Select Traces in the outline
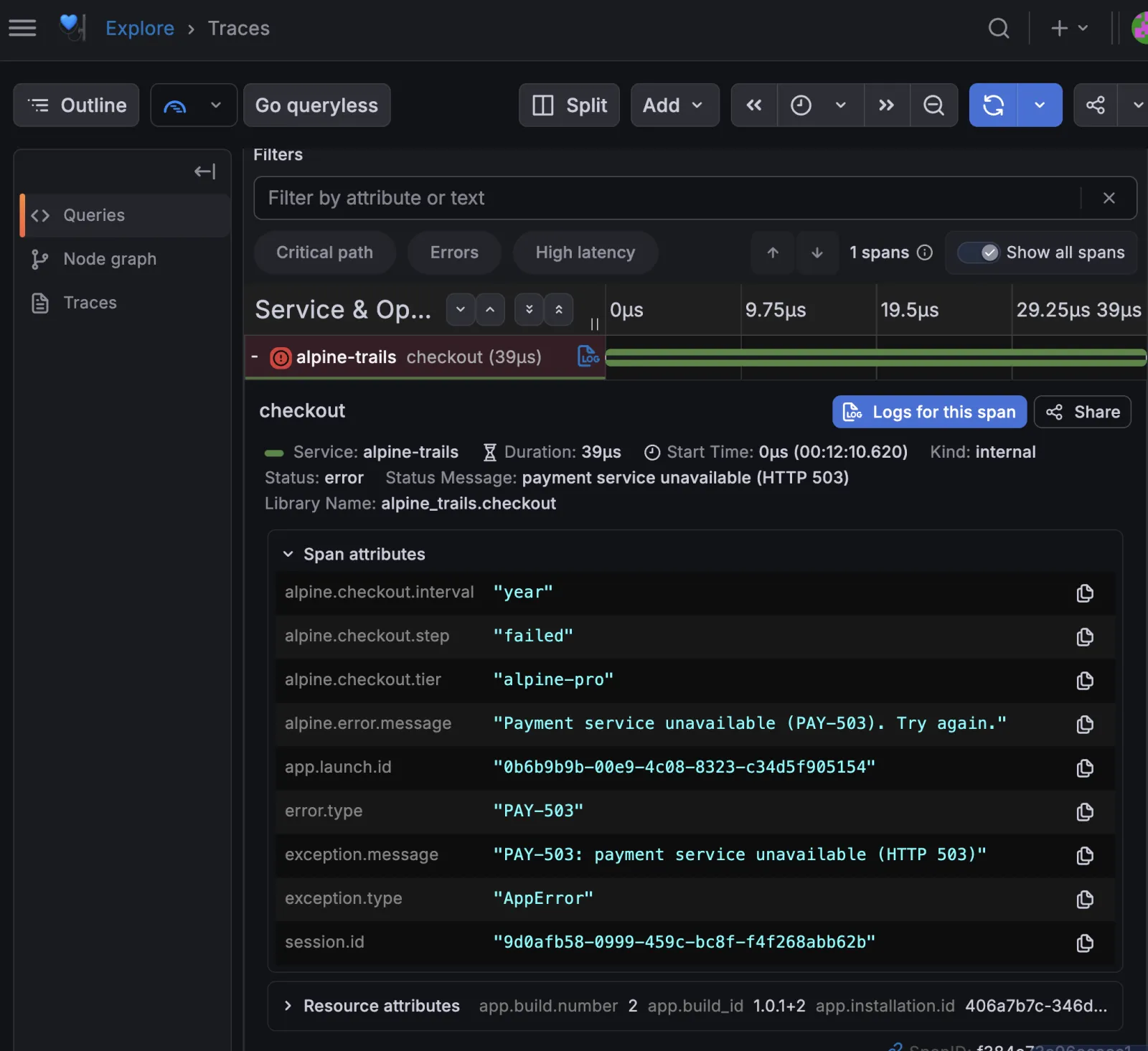The image size is (1148, 1051). [125, 303]
